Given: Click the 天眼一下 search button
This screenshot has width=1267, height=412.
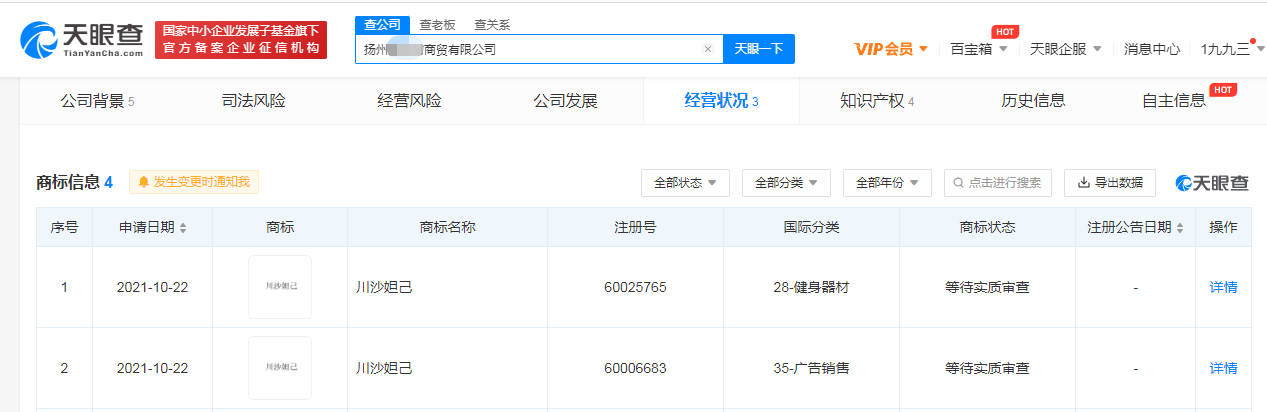Looking at the screenshot, I should tap(759, 49).
